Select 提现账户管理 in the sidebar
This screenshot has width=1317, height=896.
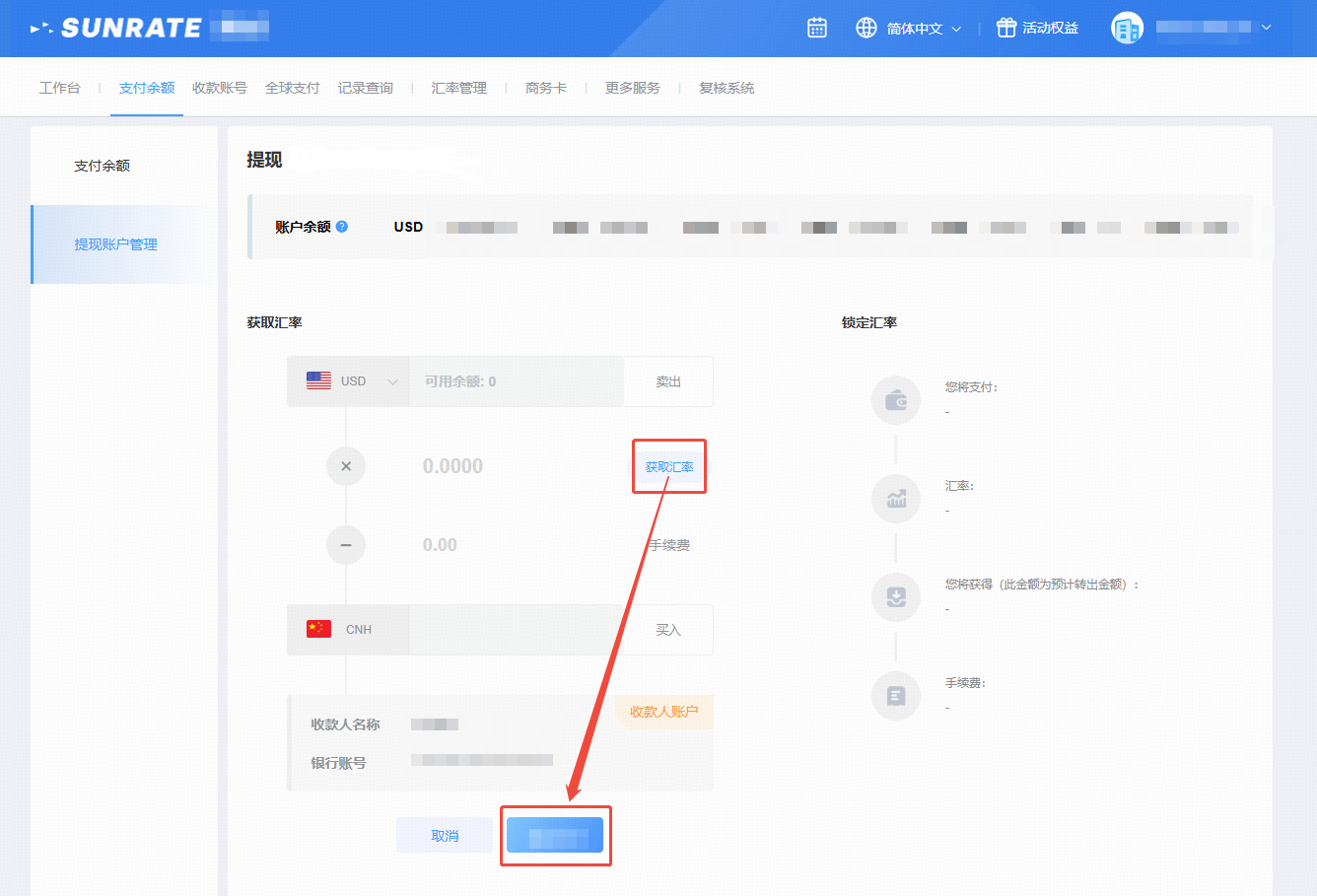click(115, 244)
